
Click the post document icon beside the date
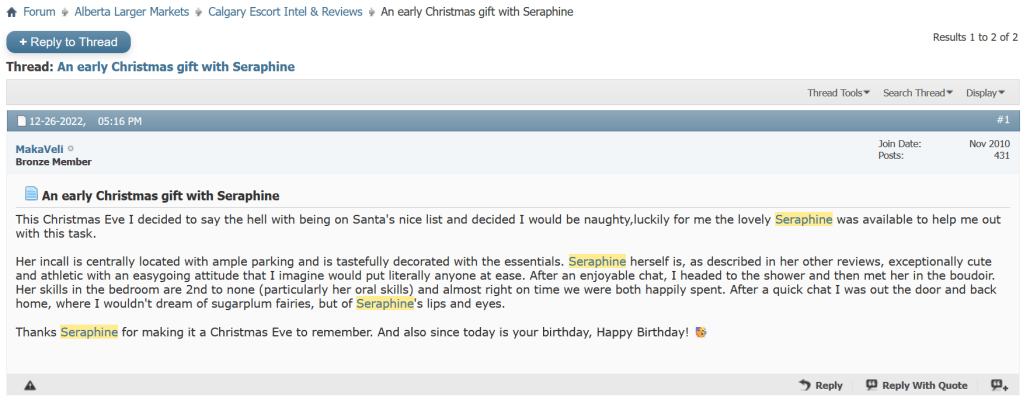point(21,122)
